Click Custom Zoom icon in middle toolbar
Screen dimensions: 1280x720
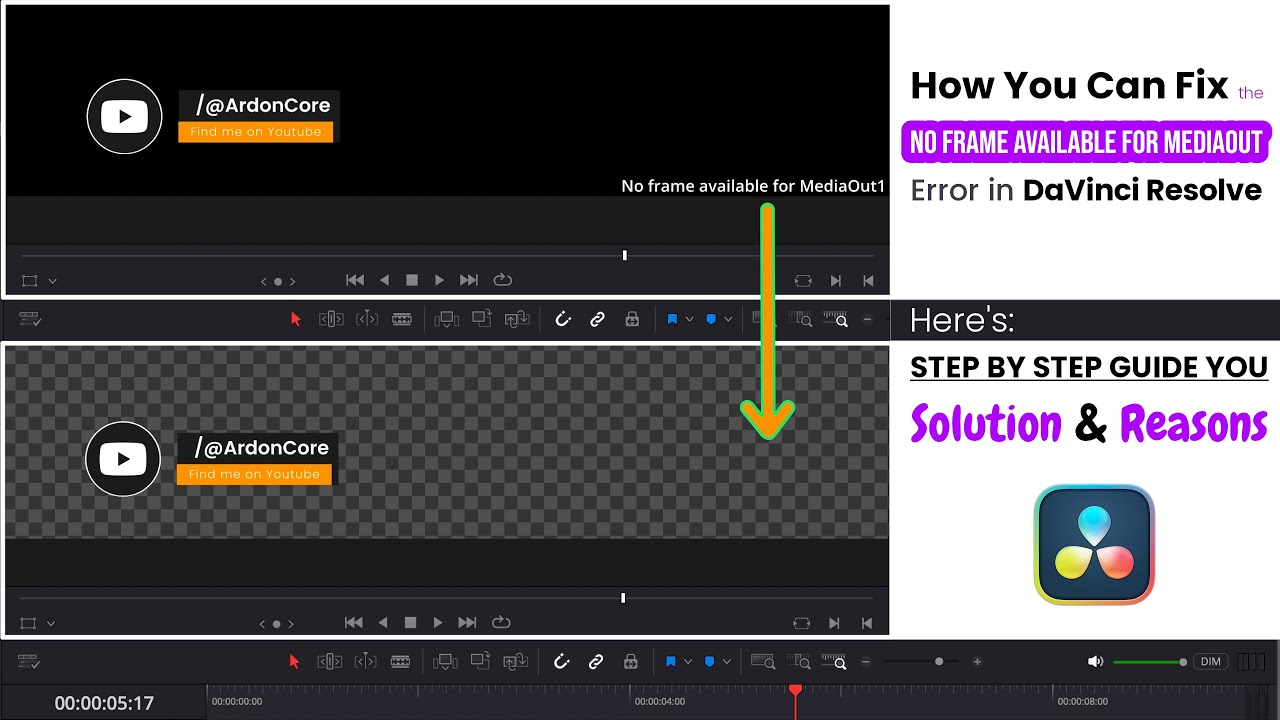tap(835, 319)
